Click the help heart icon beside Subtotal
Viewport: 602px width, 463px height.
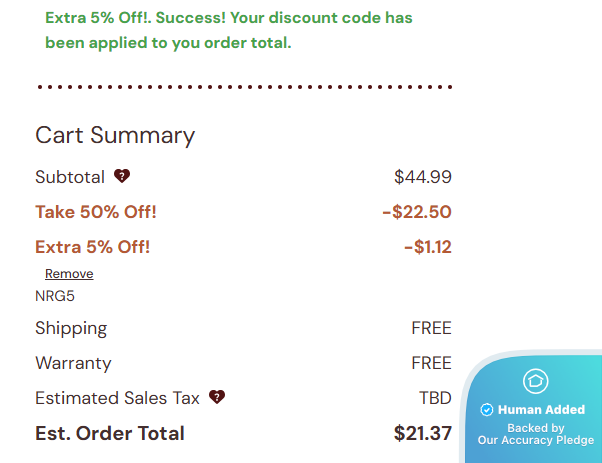pos(122,177)
